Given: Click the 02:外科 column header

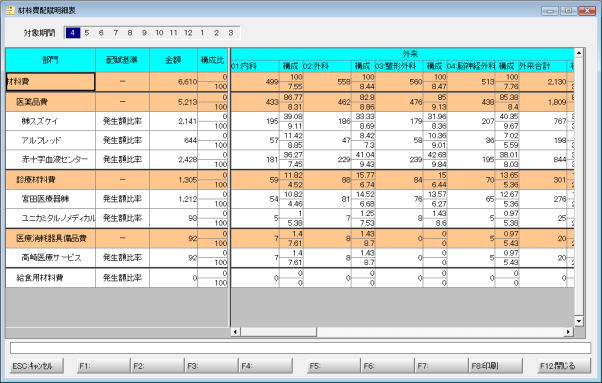Looking at the screenshot, I should (327, 66).
